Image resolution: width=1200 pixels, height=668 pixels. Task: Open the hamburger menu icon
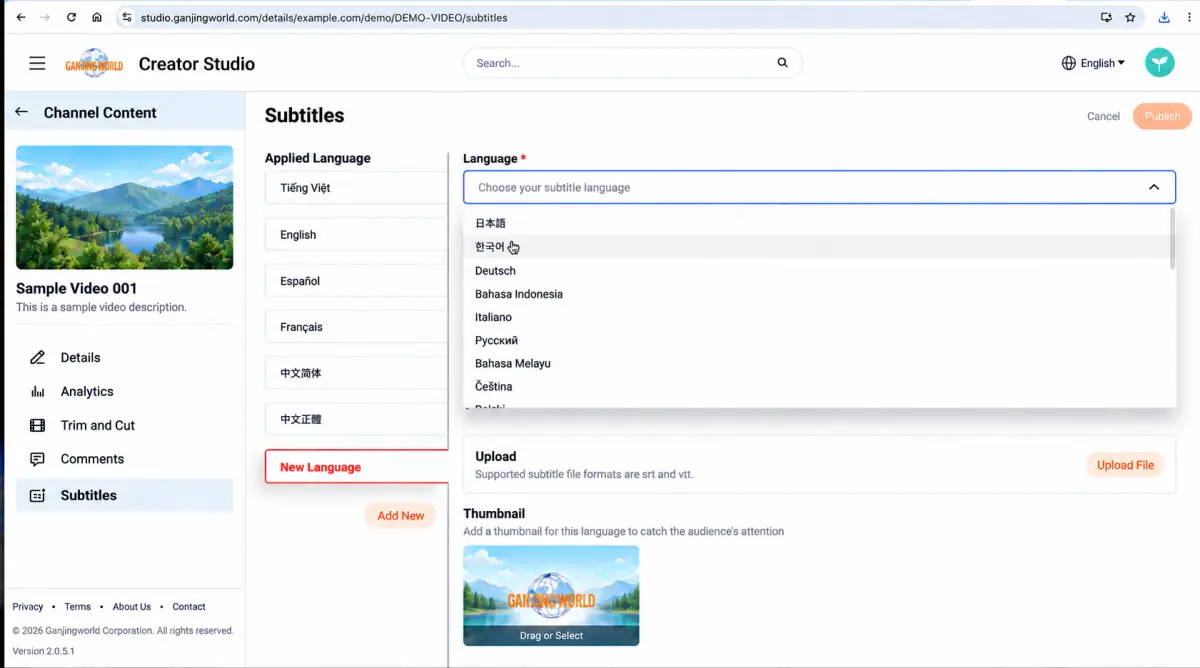[37, 63]
